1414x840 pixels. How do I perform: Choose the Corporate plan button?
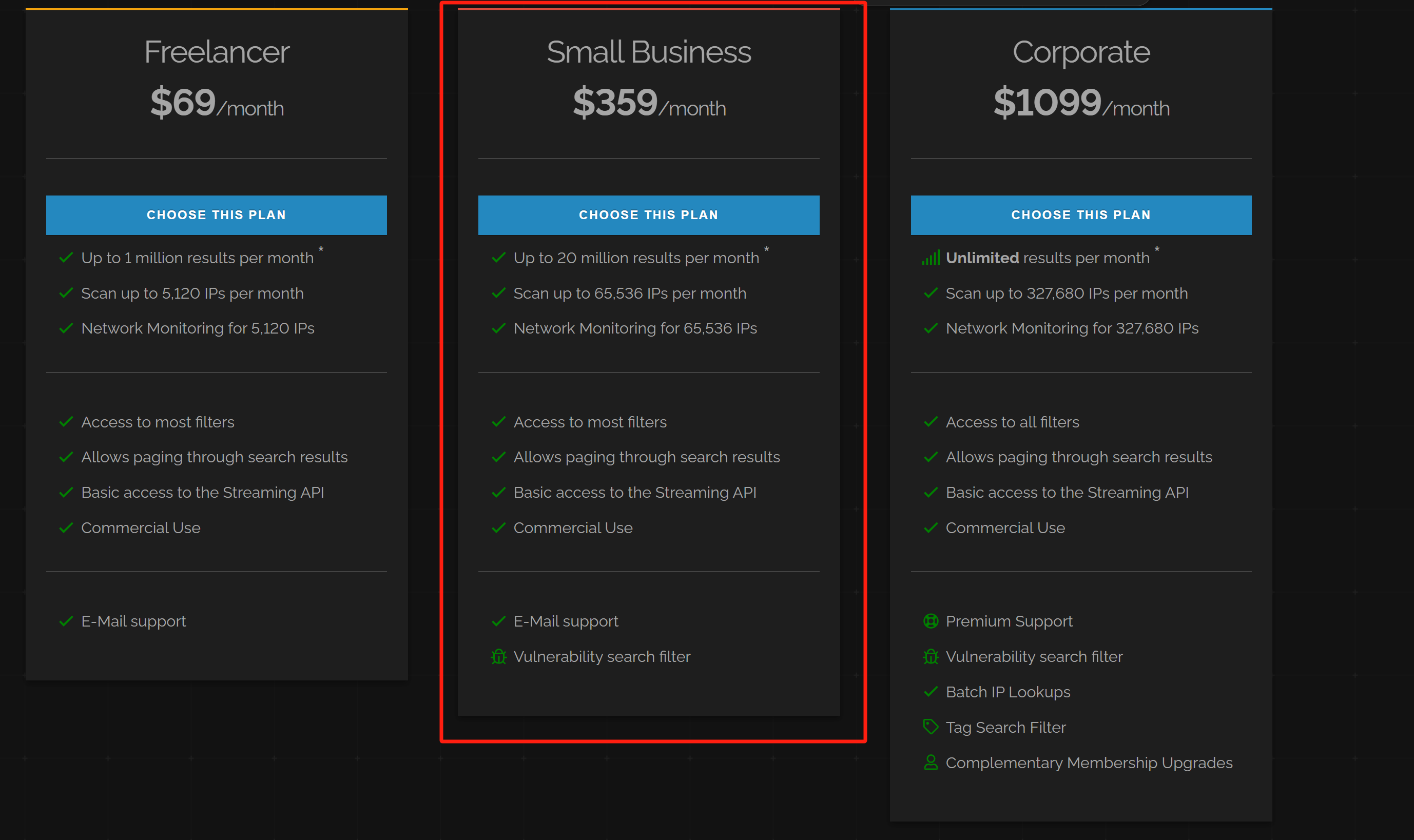[1080, 215]
